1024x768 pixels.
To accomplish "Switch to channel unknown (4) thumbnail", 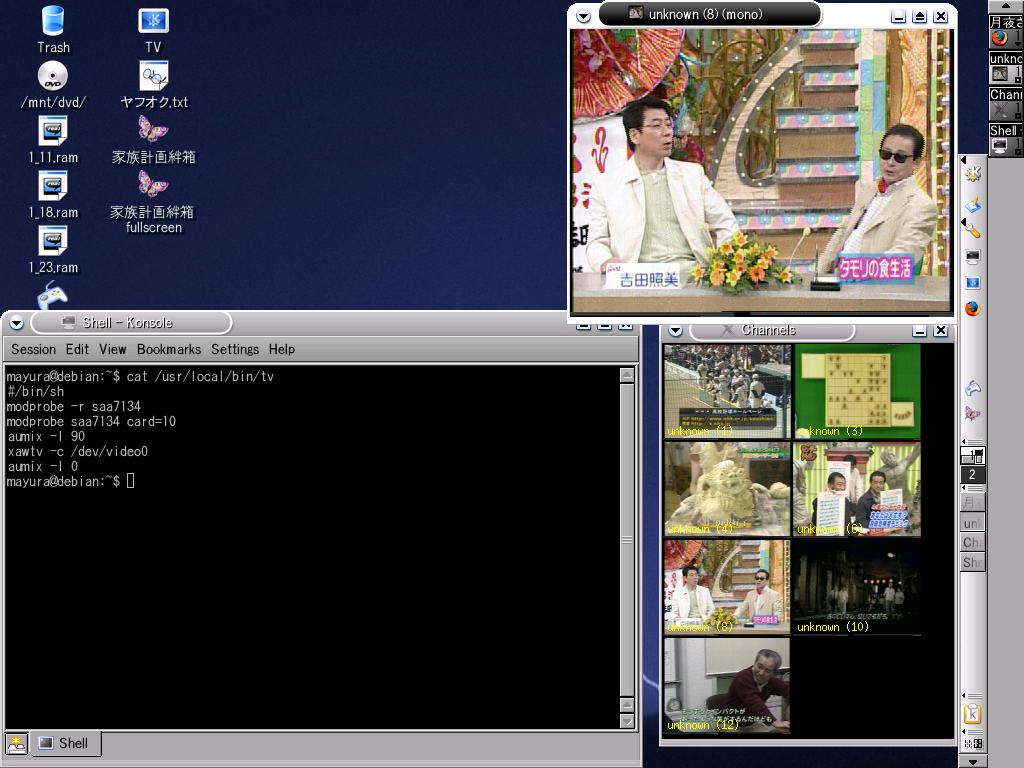I will (x=727, y=489).
